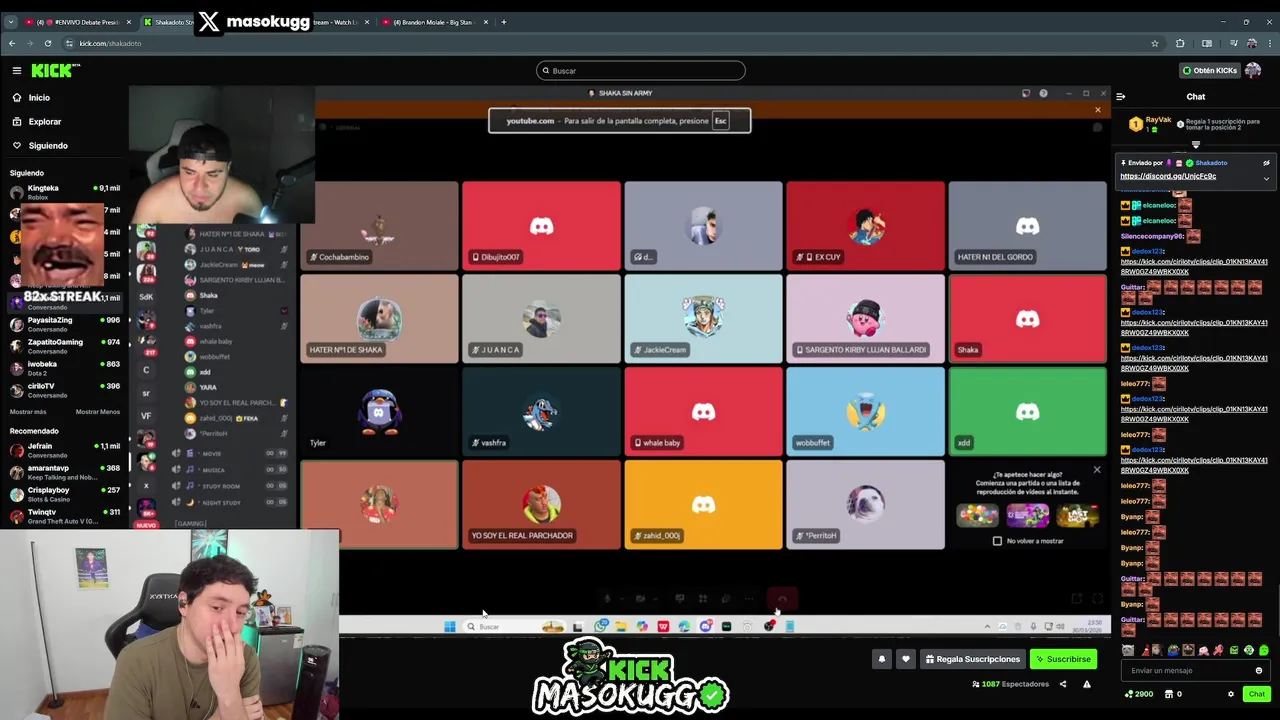
Task: Select zahid_000j participant tile
Action: 703,505
